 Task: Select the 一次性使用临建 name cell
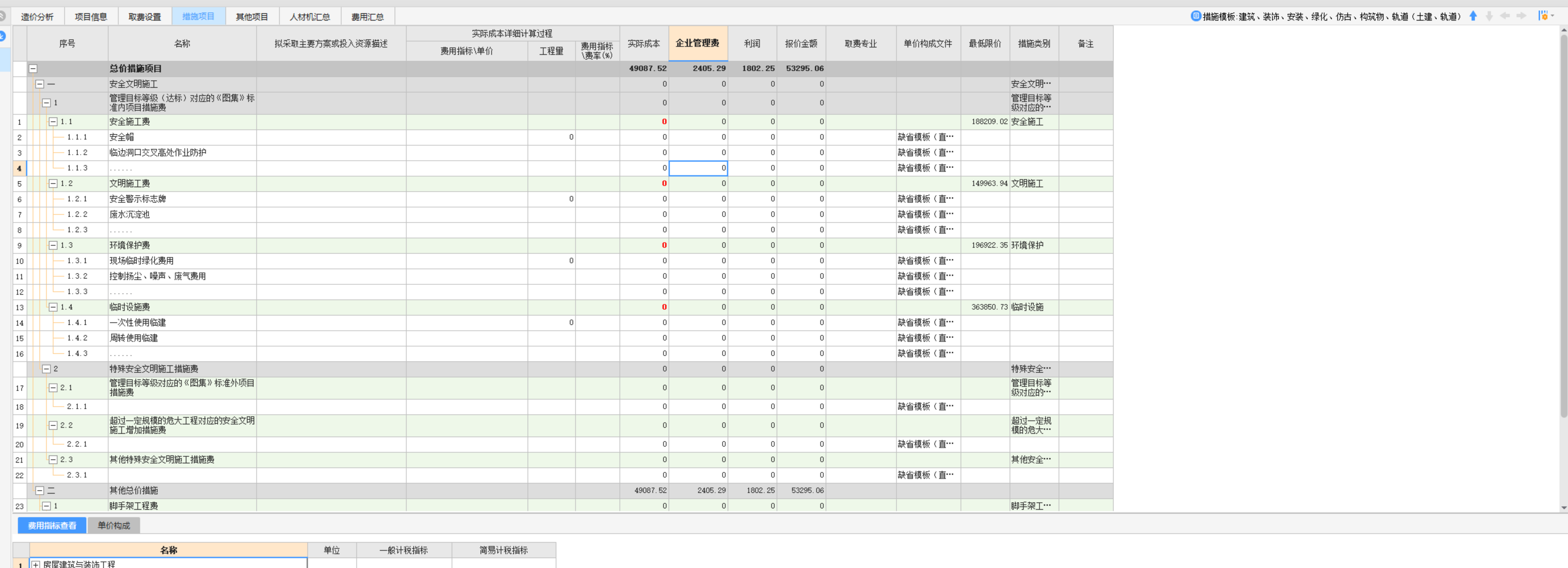tap(182, 323)
